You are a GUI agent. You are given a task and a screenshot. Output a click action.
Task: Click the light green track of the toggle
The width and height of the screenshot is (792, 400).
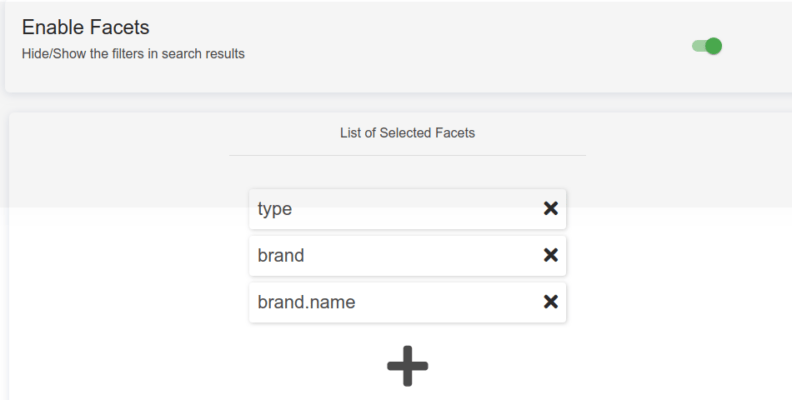(x=698, y=46)
